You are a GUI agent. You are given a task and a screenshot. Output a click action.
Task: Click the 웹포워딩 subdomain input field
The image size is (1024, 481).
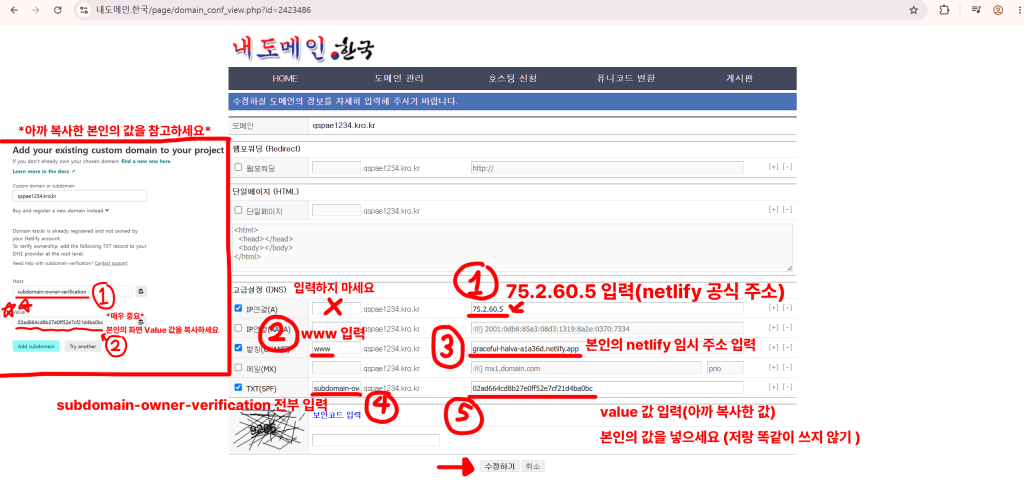(336, 167)
